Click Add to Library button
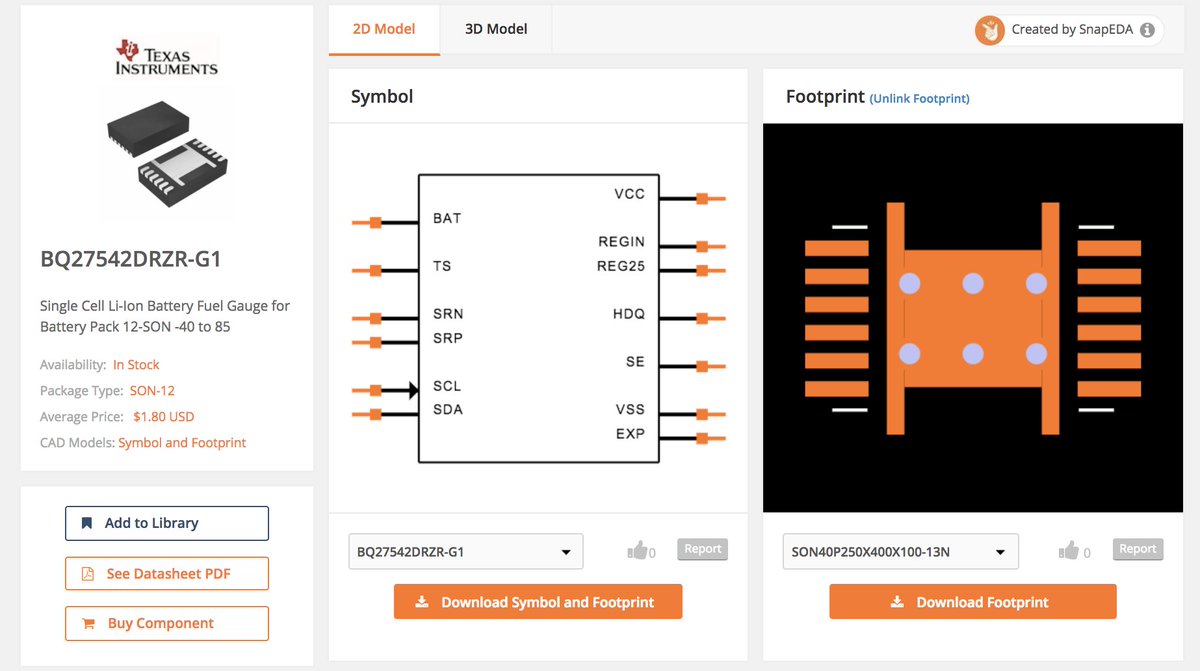Image resolution: width=1200 pixels, height=671 pixels. (167, 523)
